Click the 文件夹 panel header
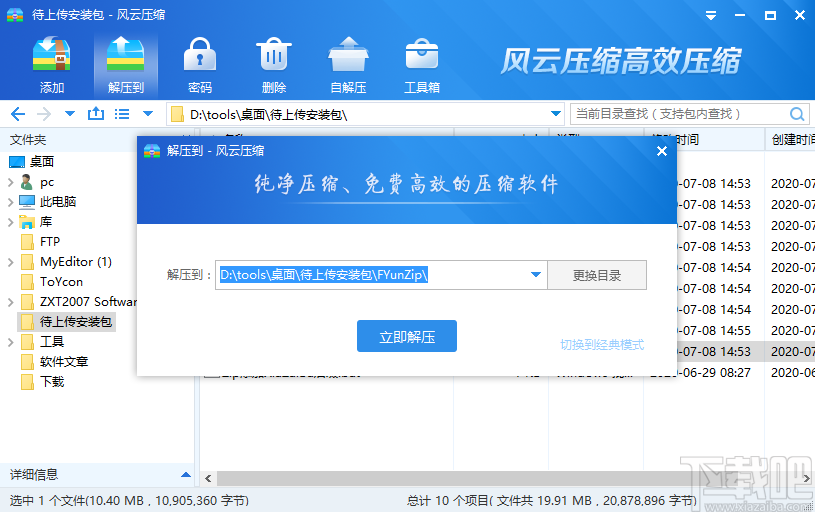 click(28, 139)
